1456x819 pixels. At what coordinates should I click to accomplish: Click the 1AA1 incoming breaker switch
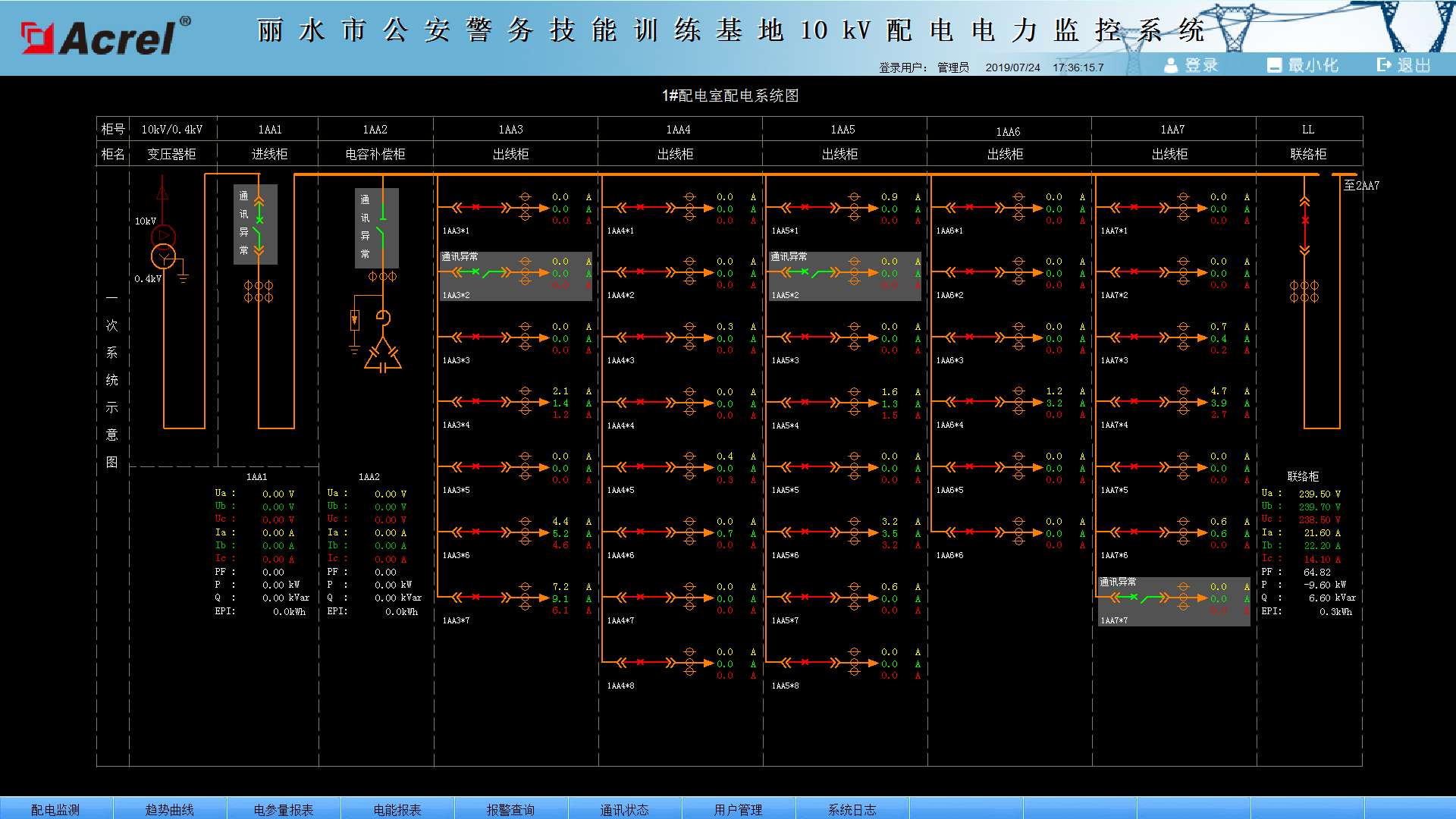[x=259, y=224]
